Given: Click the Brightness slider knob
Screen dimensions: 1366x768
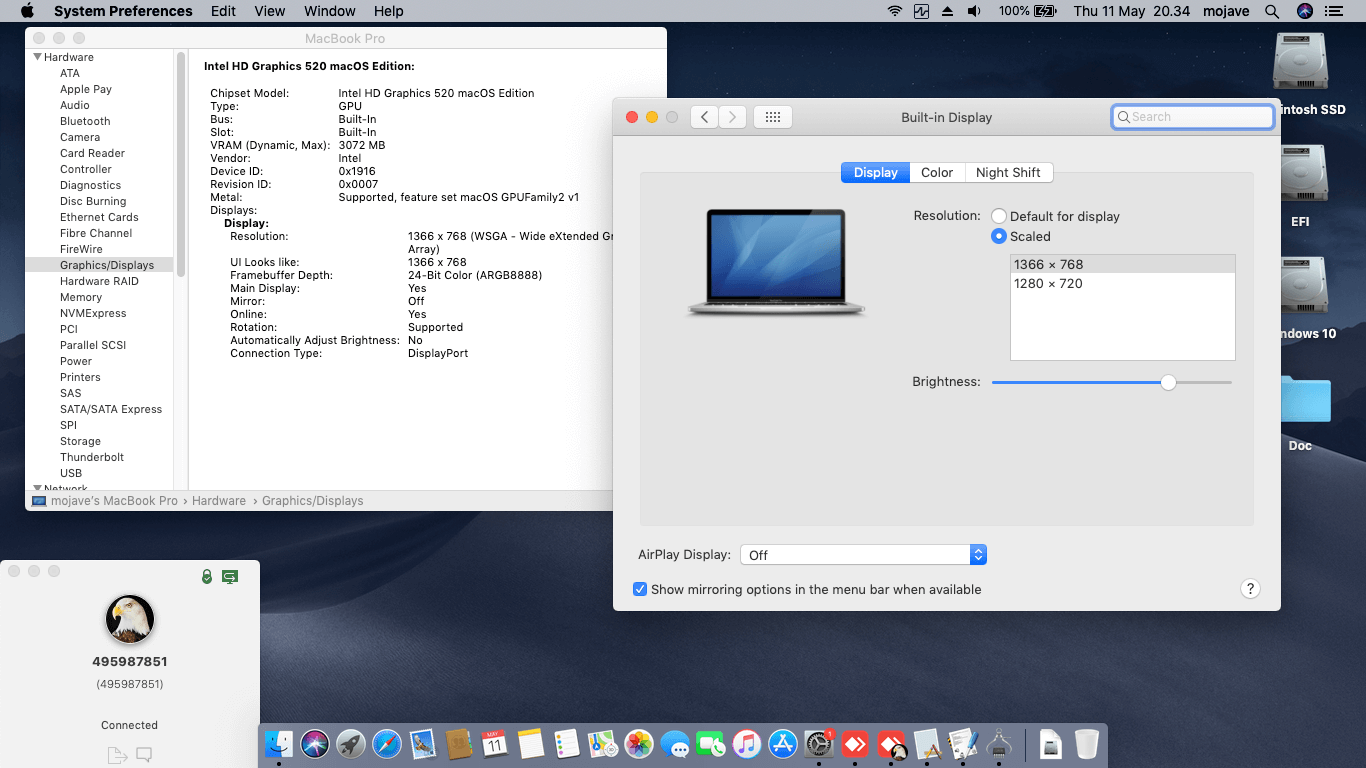Looking at the screenshot, I should (x=1168, y=382).
